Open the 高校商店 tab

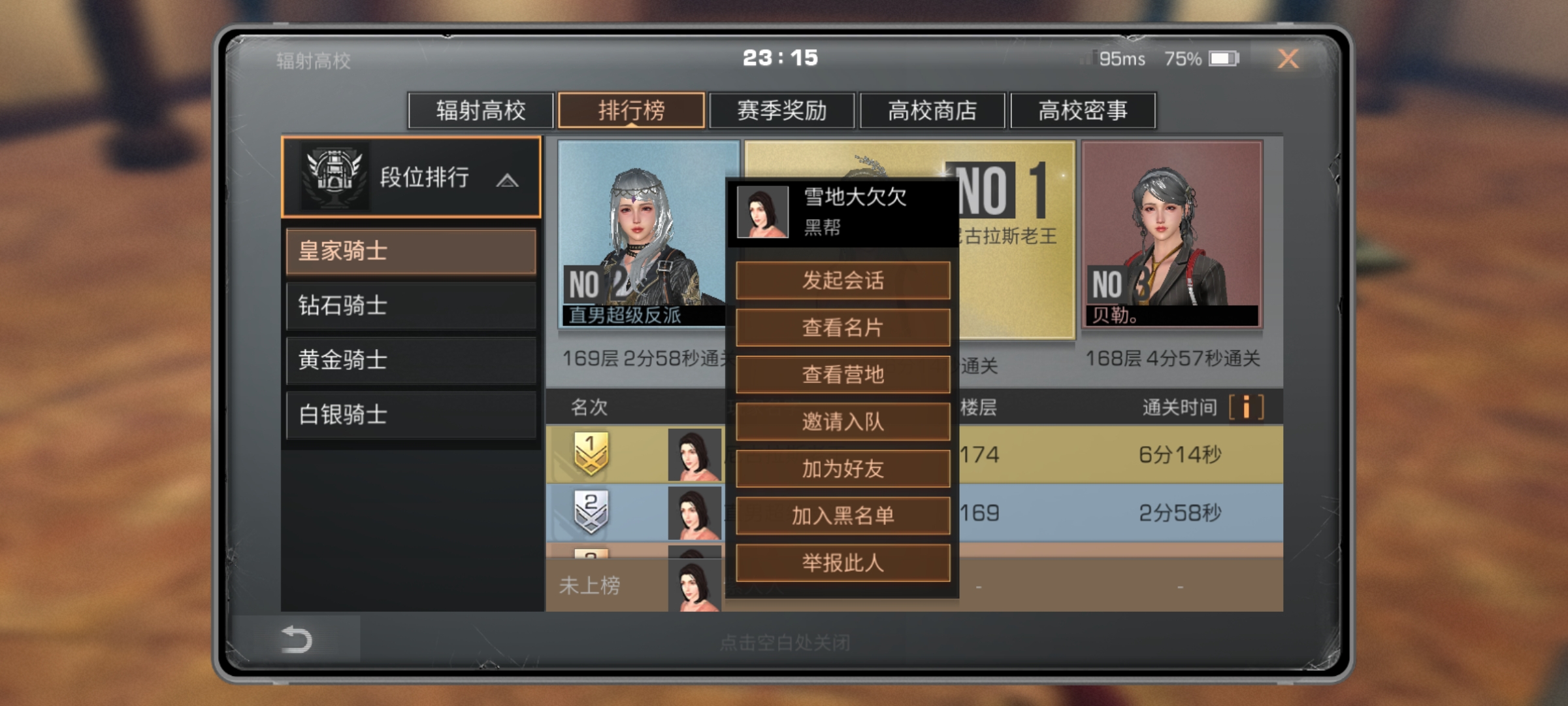click(x=932, y=110)
